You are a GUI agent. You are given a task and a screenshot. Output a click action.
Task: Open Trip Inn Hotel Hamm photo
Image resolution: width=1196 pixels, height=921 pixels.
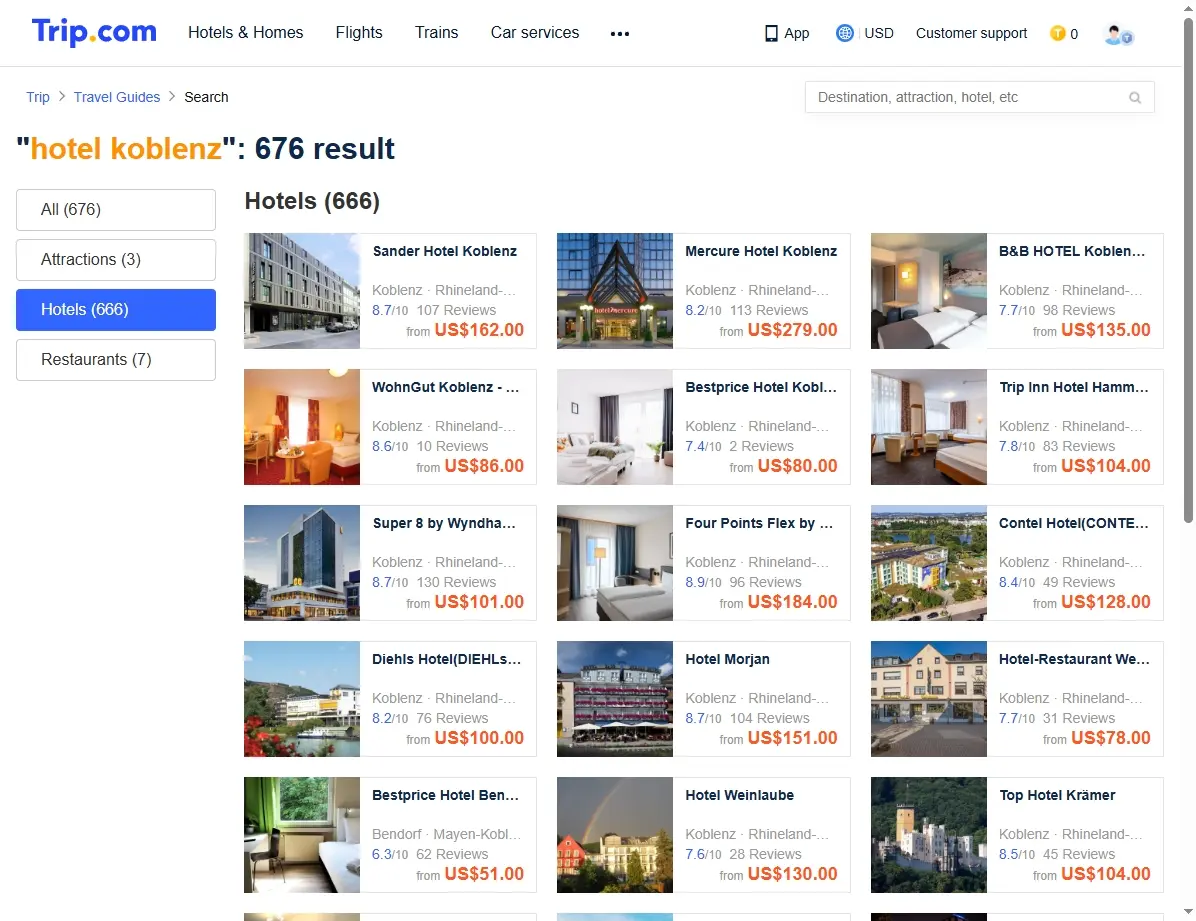coord(928,427)
